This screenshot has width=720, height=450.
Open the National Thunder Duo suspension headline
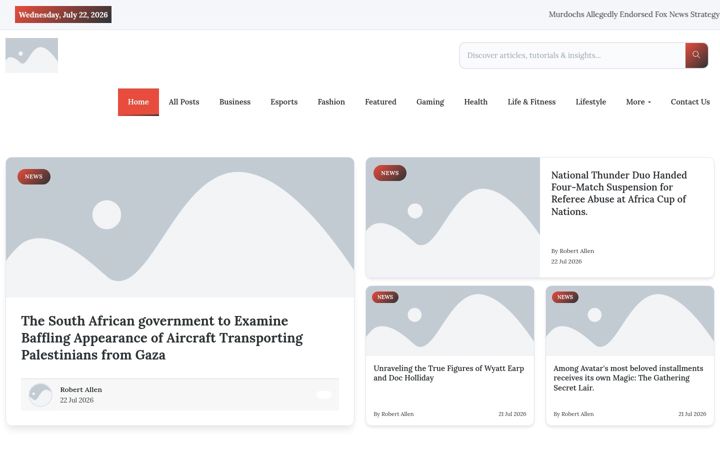619,193
